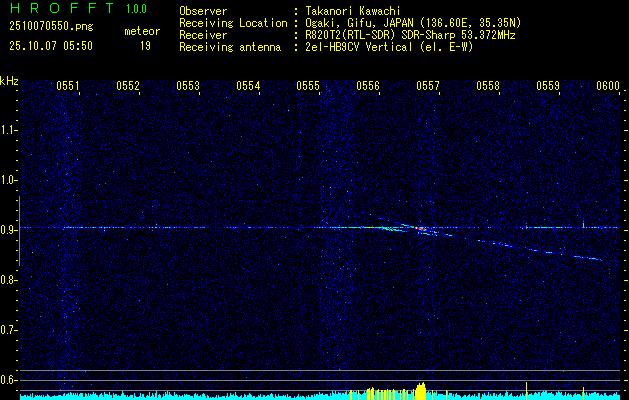Click the vertical spike on carrier near 0559.5
Viewport: 629px width, 400px height.
click(x=583, y=223)
